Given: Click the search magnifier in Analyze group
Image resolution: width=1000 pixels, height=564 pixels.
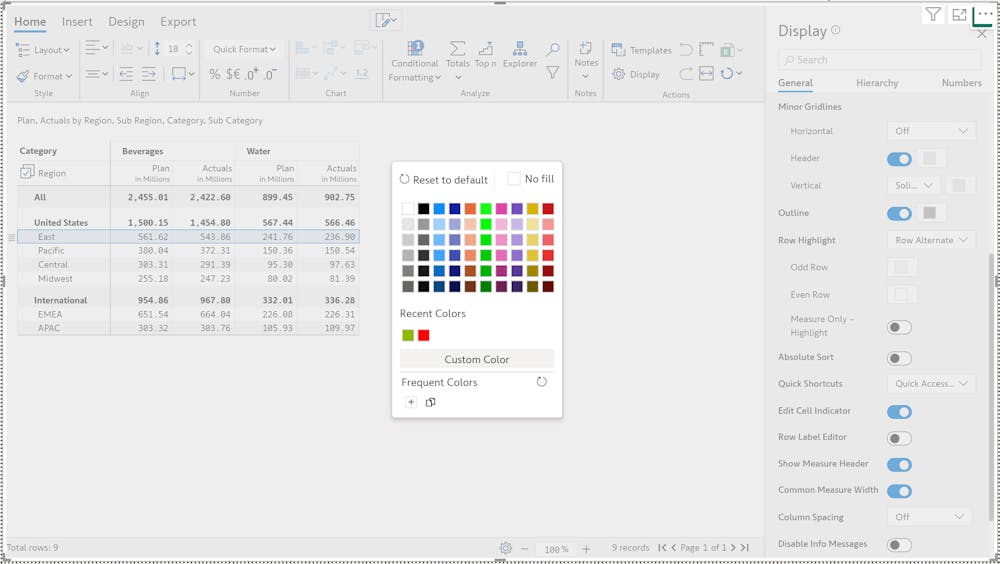Looking at the screenshot, I should (552, 49).
